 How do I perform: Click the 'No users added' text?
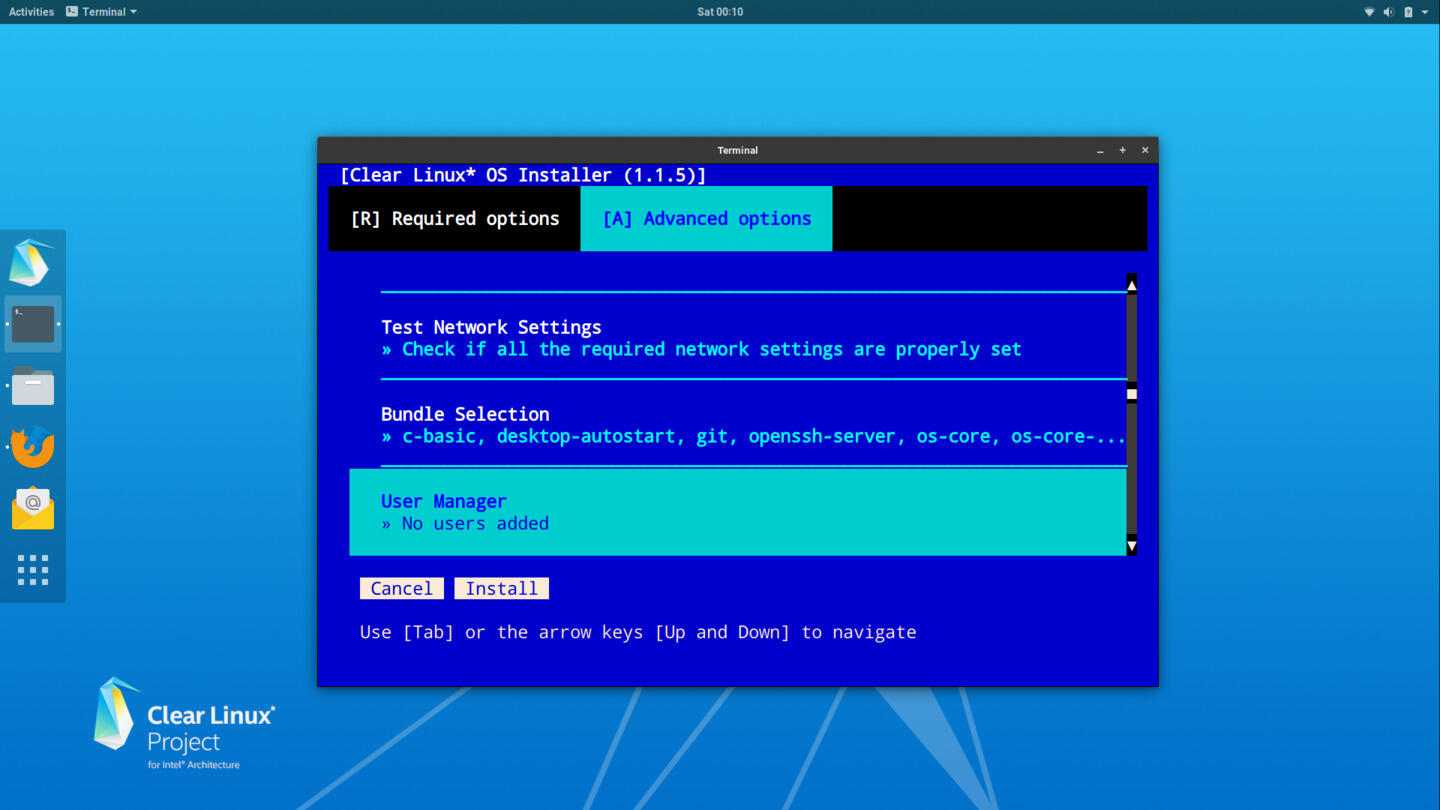475,523
